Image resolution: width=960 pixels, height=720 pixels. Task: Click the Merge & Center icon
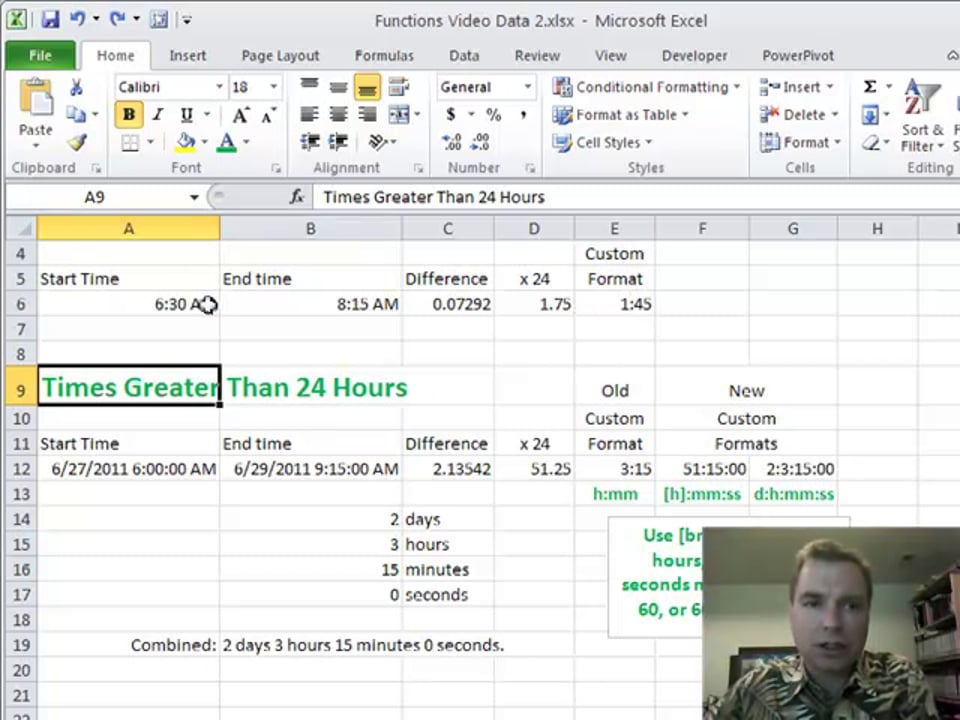pyautogui.click(x=399, y=114)
